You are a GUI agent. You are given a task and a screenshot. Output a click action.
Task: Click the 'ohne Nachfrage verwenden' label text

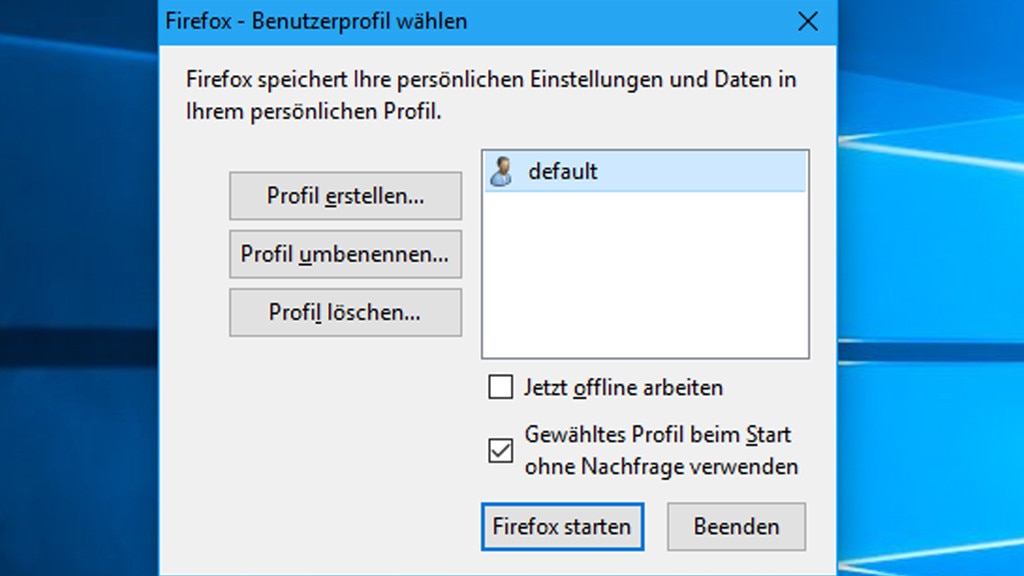click(661, 466)
